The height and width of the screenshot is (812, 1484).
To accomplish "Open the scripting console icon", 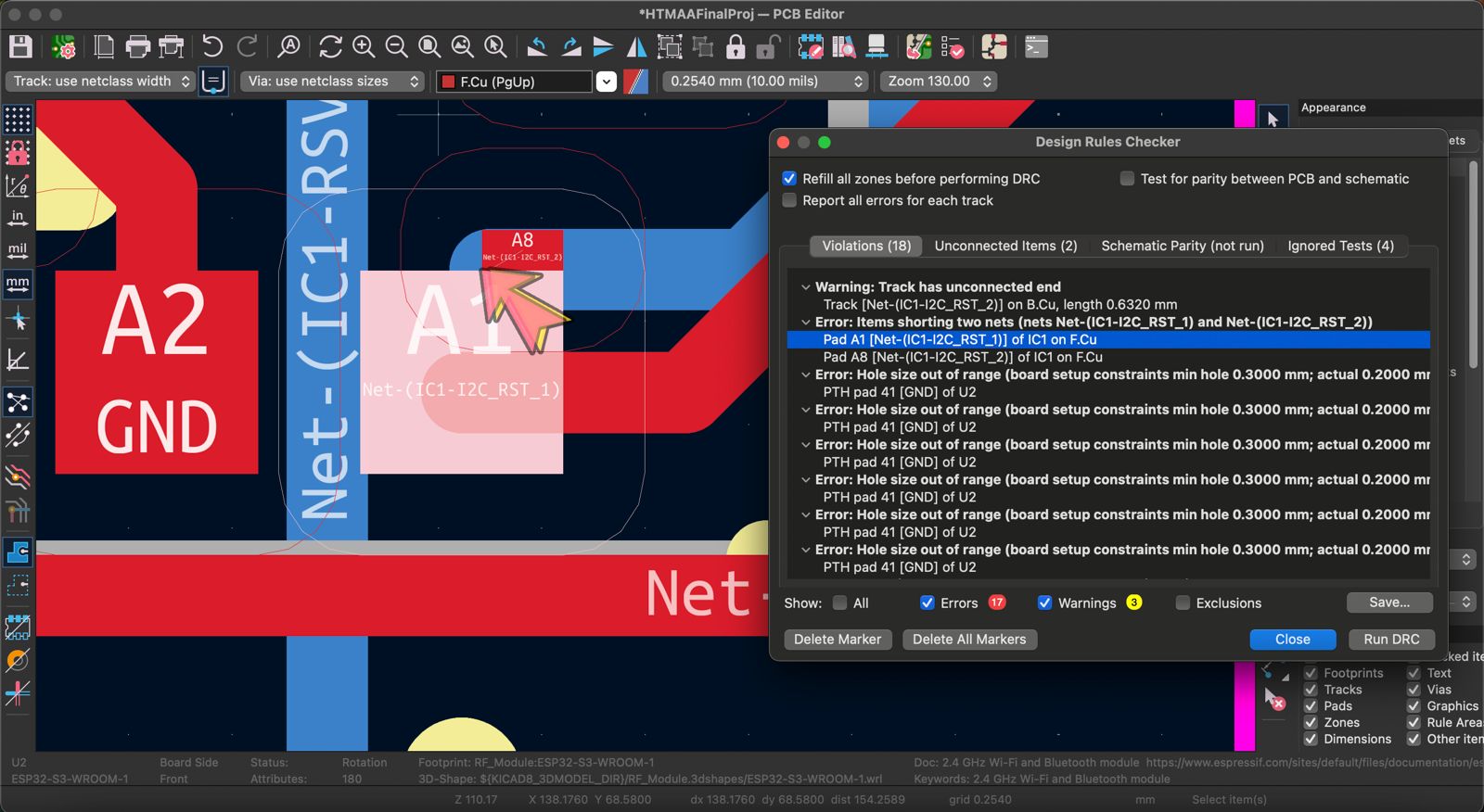I will point(1036,46).
